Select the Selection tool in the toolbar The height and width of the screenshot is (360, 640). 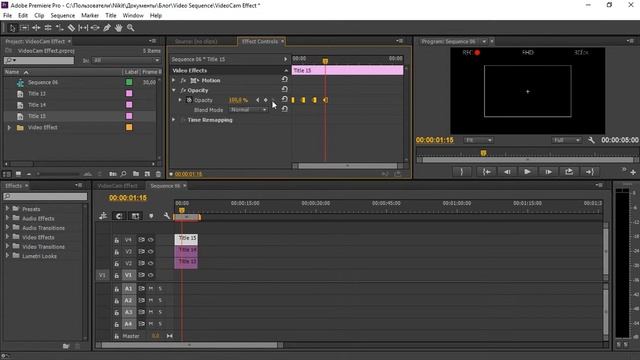12,28
